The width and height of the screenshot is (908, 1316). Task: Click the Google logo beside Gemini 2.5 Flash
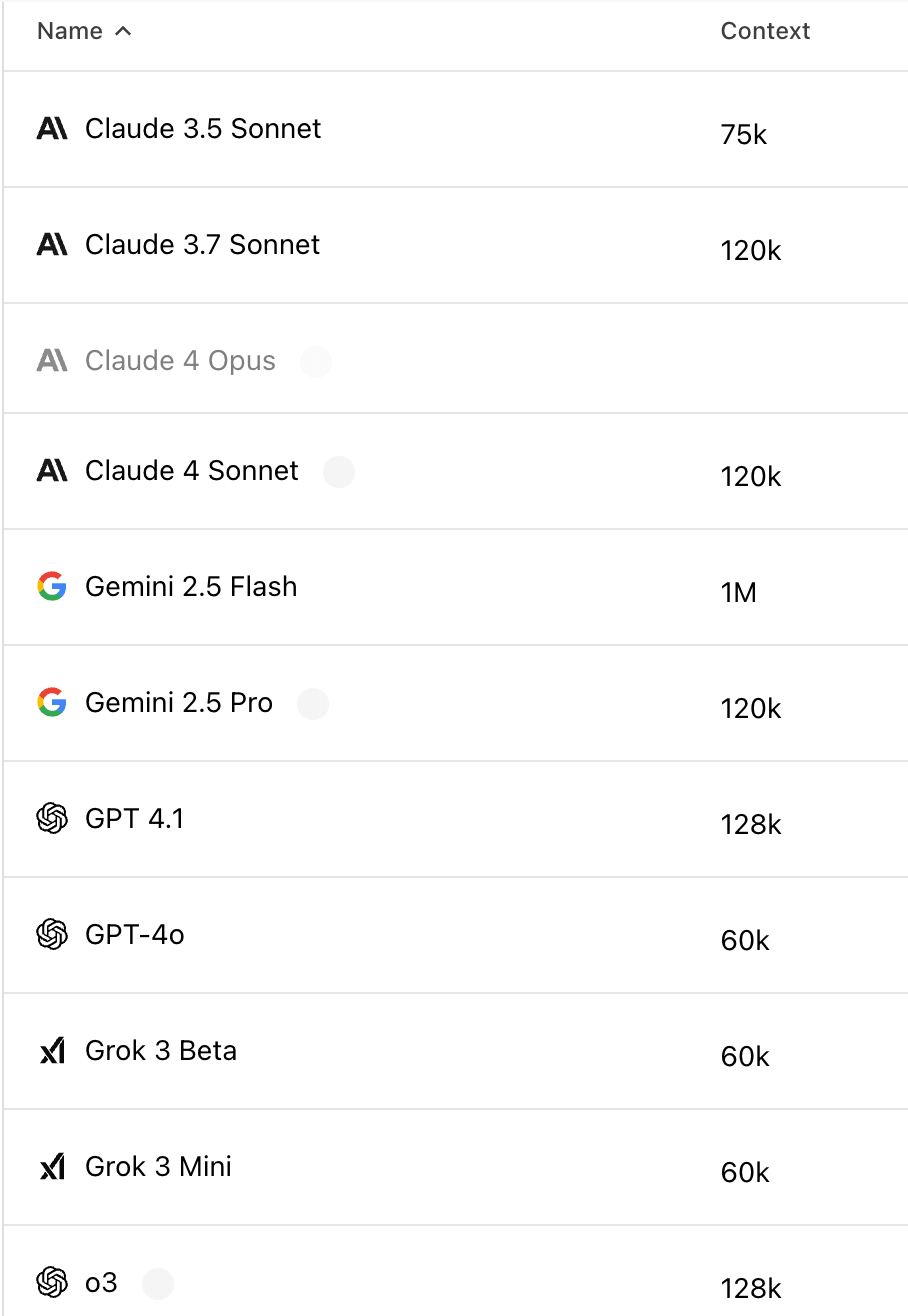tap(52, 587)
